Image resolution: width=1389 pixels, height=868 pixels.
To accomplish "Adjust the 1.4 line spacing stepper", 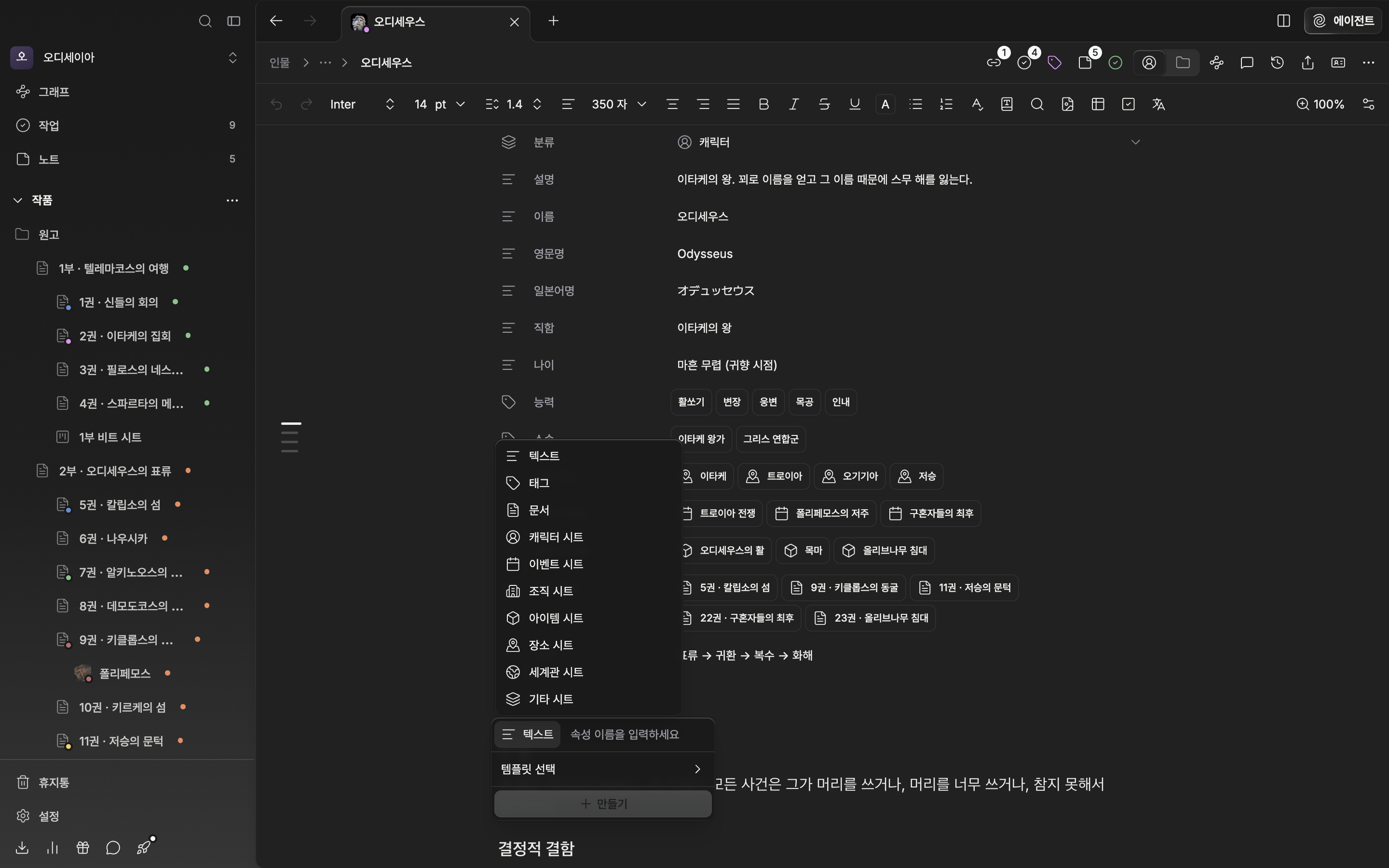I will click(537, 104).
